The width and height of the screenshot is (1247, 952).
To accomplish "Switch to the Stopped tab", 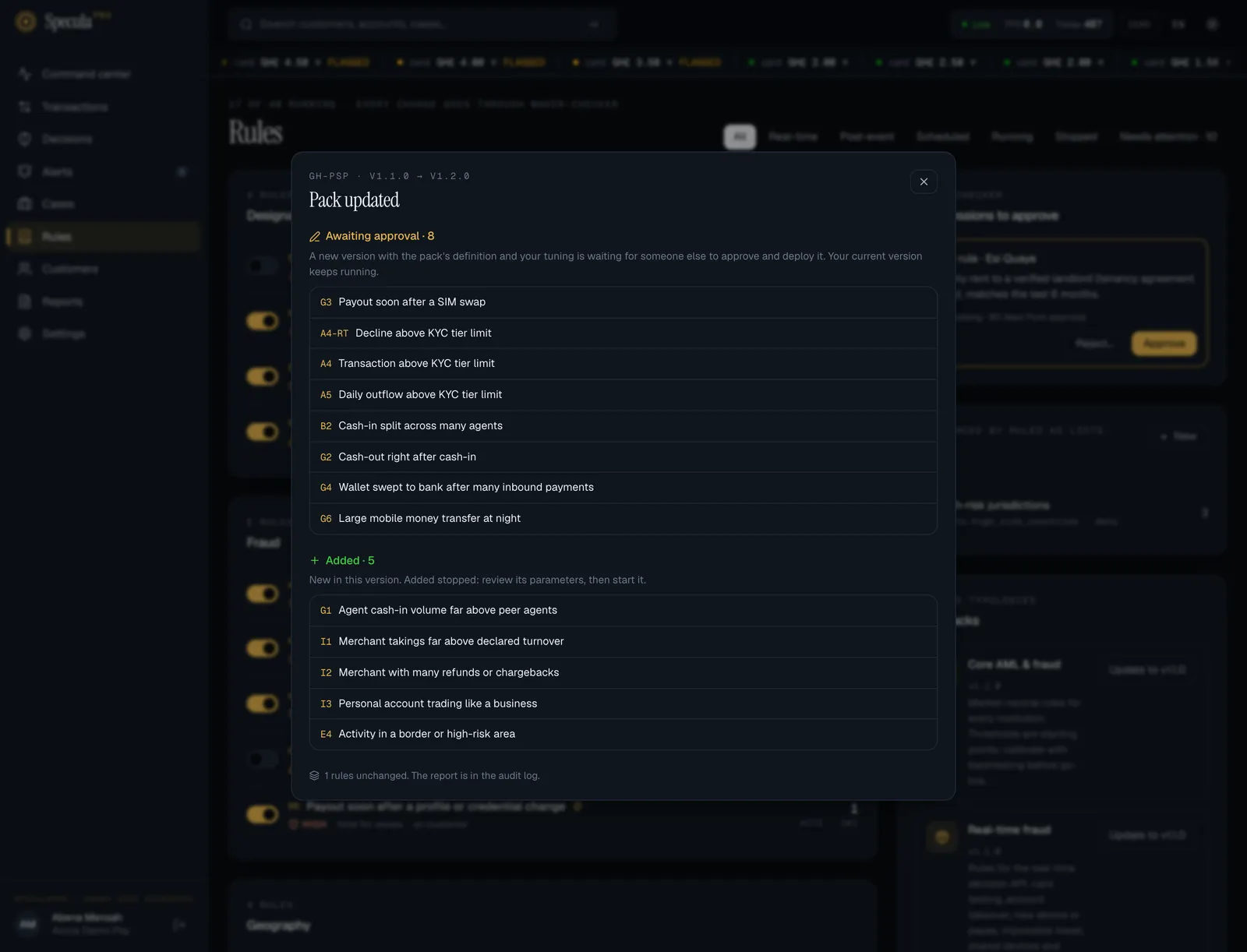I will pos(1076,136).
